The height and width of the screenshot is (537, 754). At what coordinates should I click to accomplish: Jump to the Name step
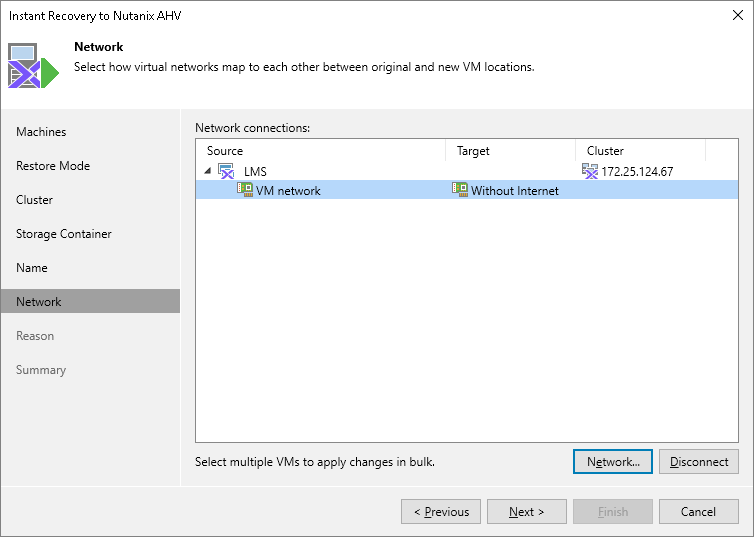pos(32,268)
